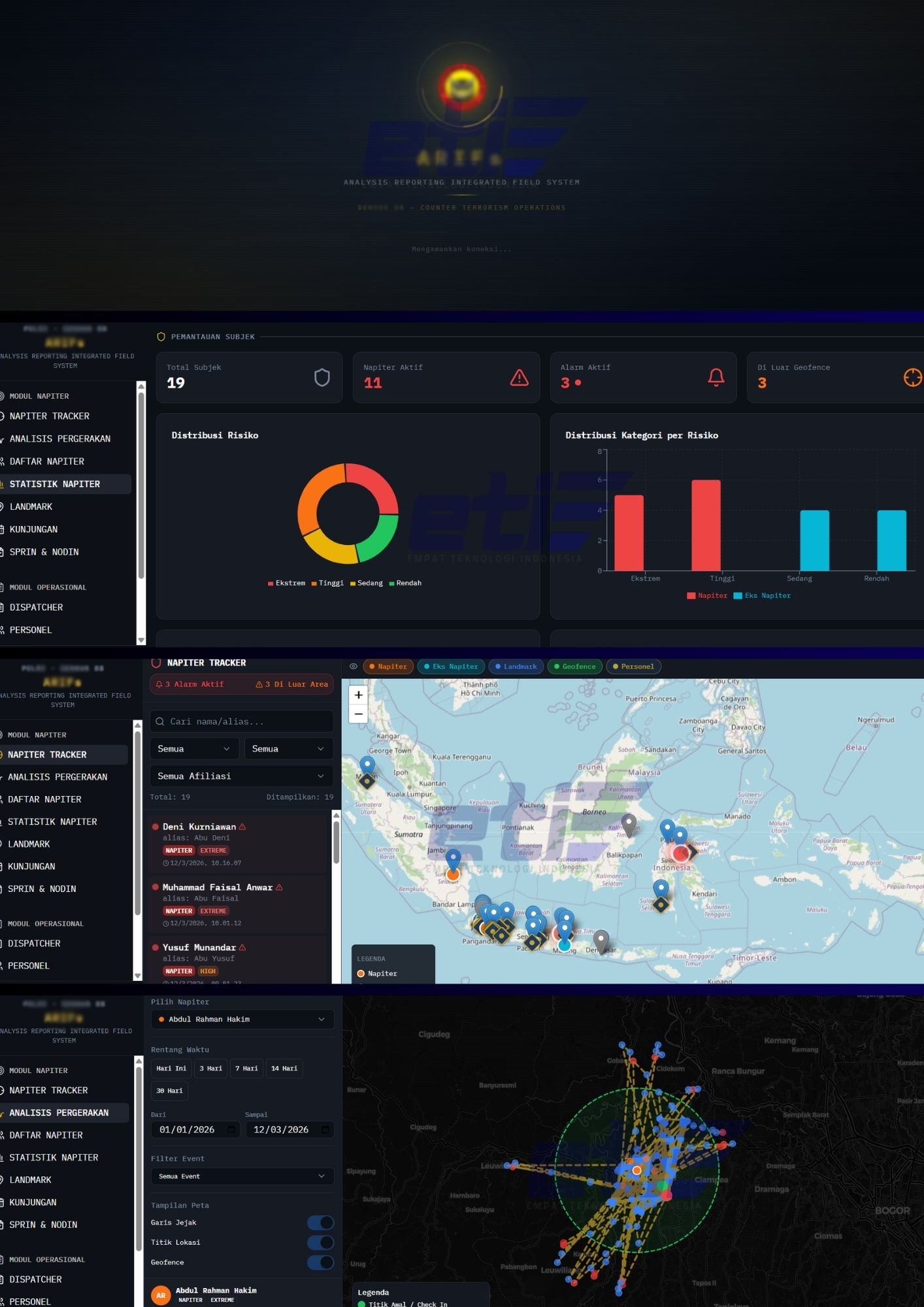Turn off the Garis Jejak switch
This screenshot has width=924, height=1307.
click(x=320, y=1223)
